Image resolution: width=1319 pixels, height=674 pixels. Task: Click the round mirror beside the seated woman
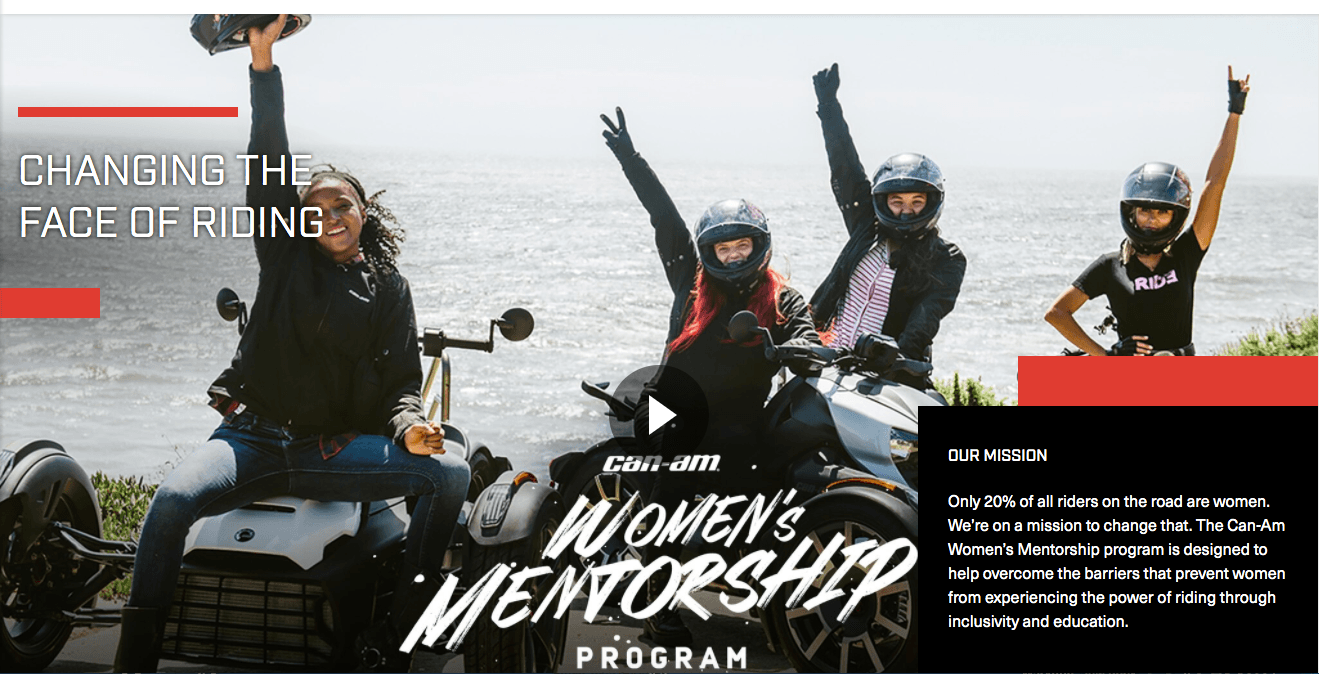(516, 324)
